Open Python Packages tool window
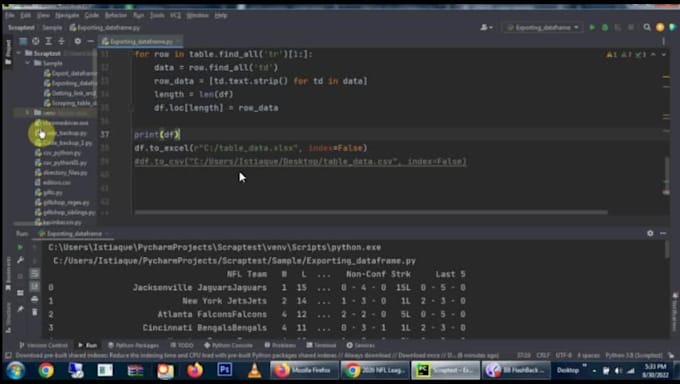 coord(134,345)
